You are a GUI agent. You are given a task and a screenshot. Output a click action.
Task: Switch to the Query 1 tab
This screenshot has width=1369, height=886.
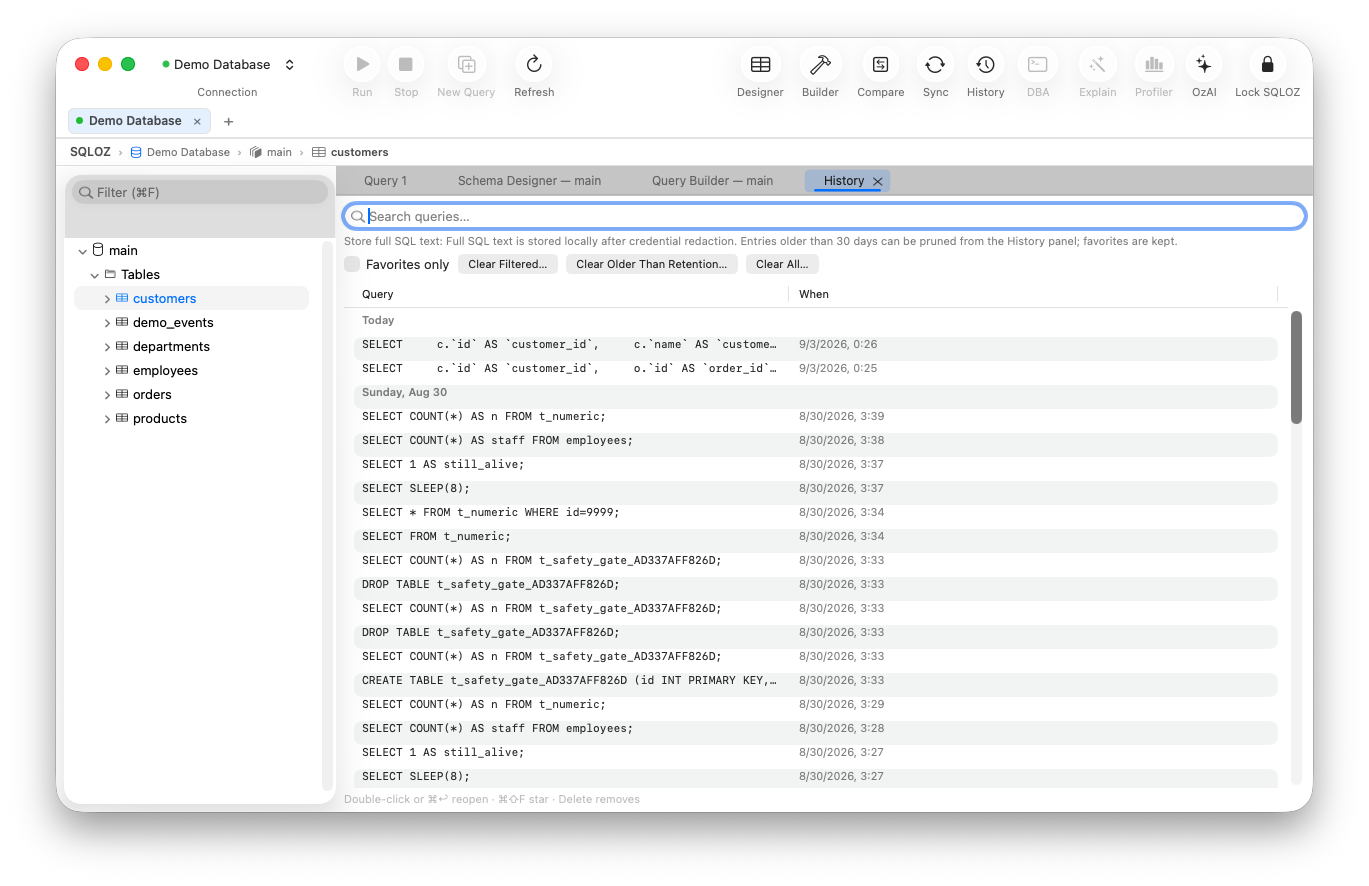(385, 181)
